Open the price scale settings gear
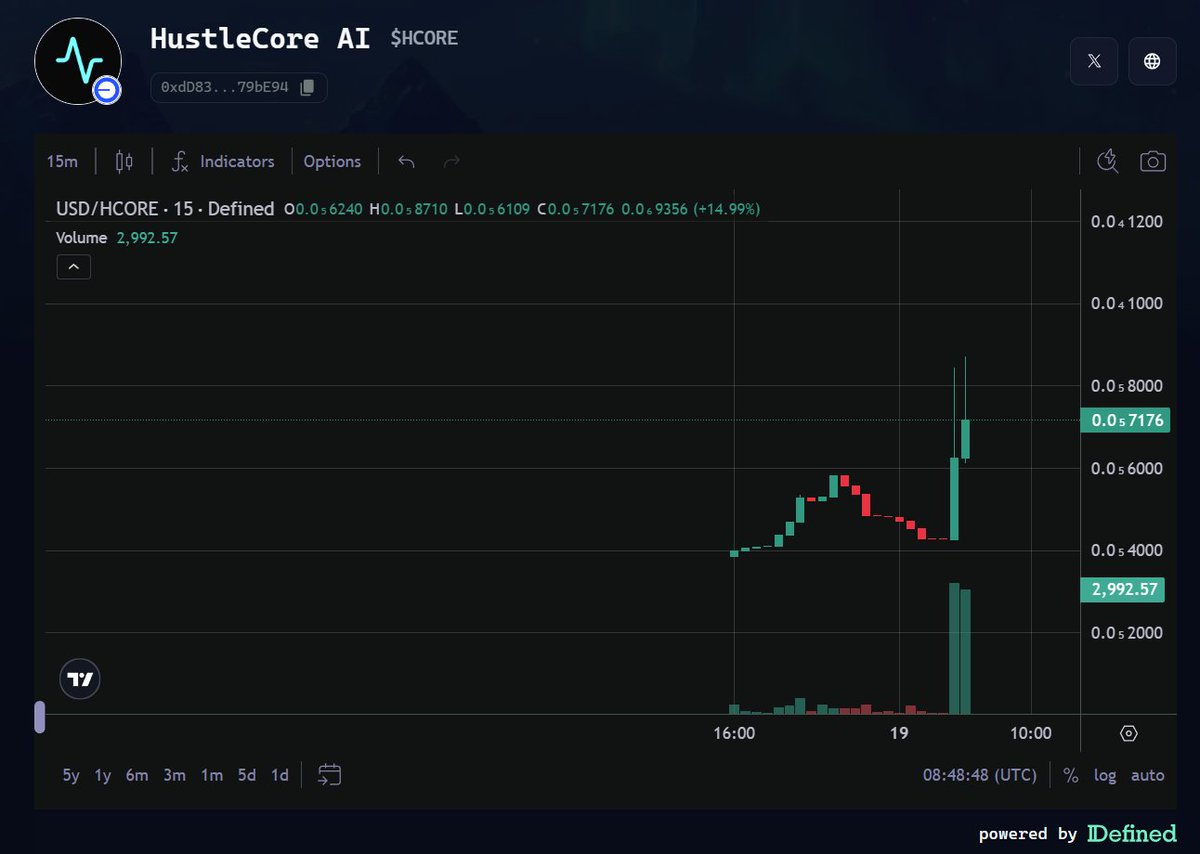 pyautogui.click(x=1129, y=733)
